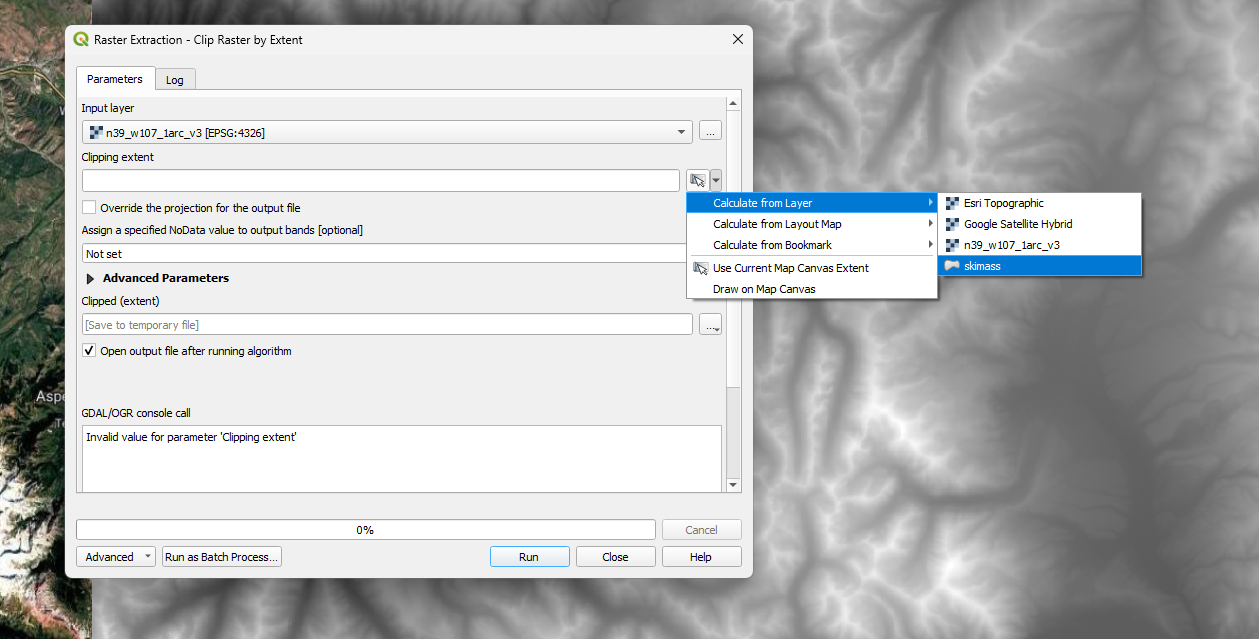Choose Draw on Map Canvas option
1259x639 pixels.
[x=763, y=289]
